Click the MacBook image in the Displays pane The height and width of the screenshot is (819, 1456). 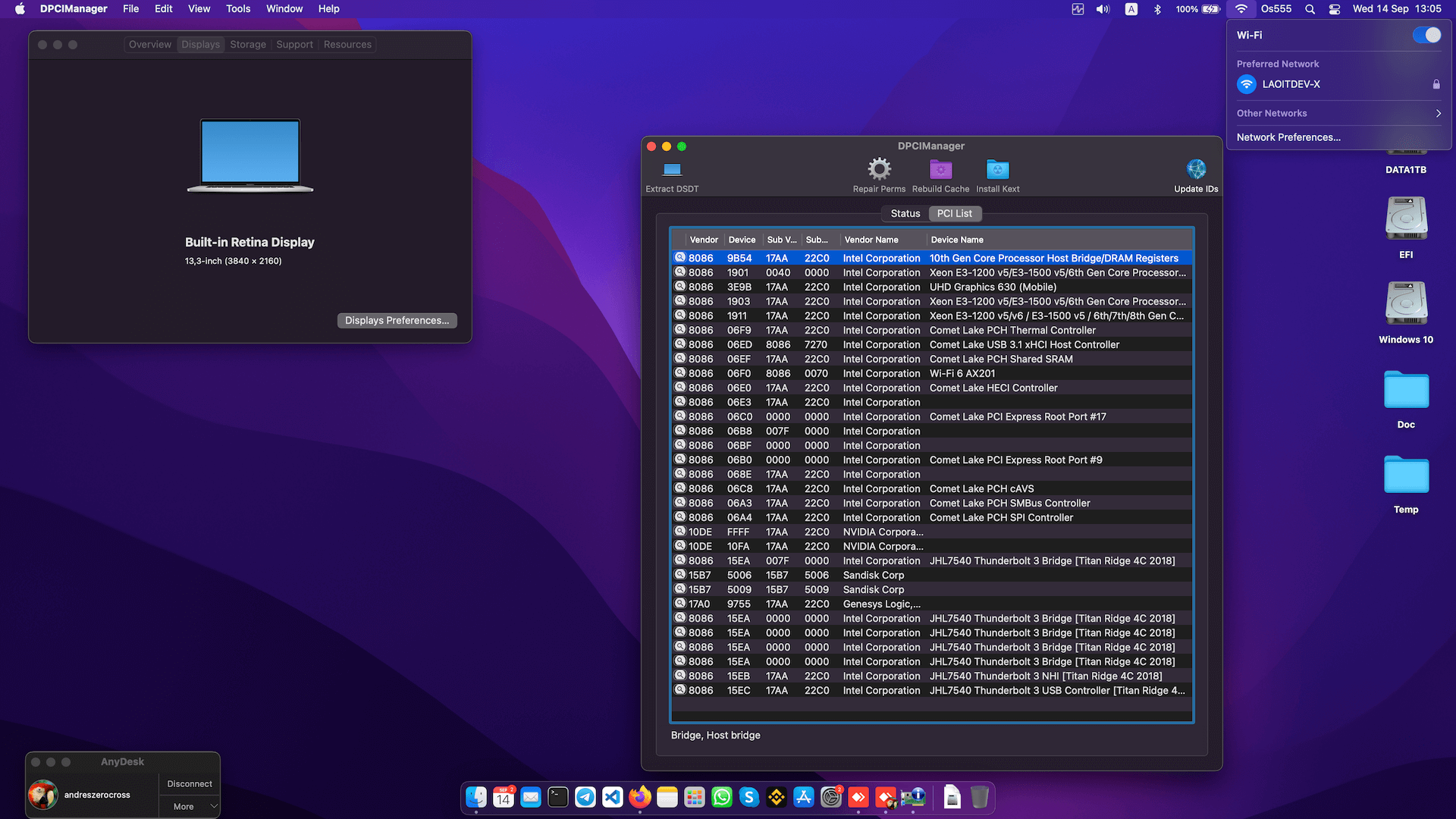tap(250, 155)
